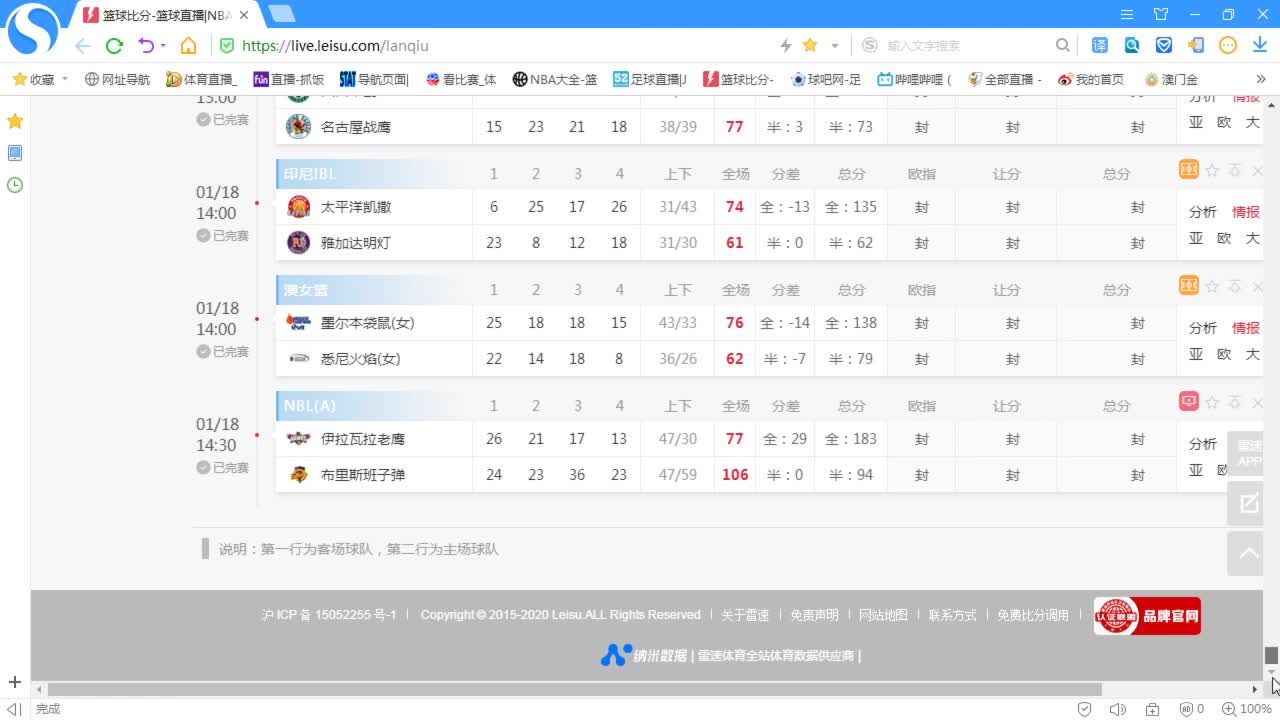The height and width of the screenshot is (720, 1280).
Task: Click the 免责声明 footer link
Action: coord(814,615)
